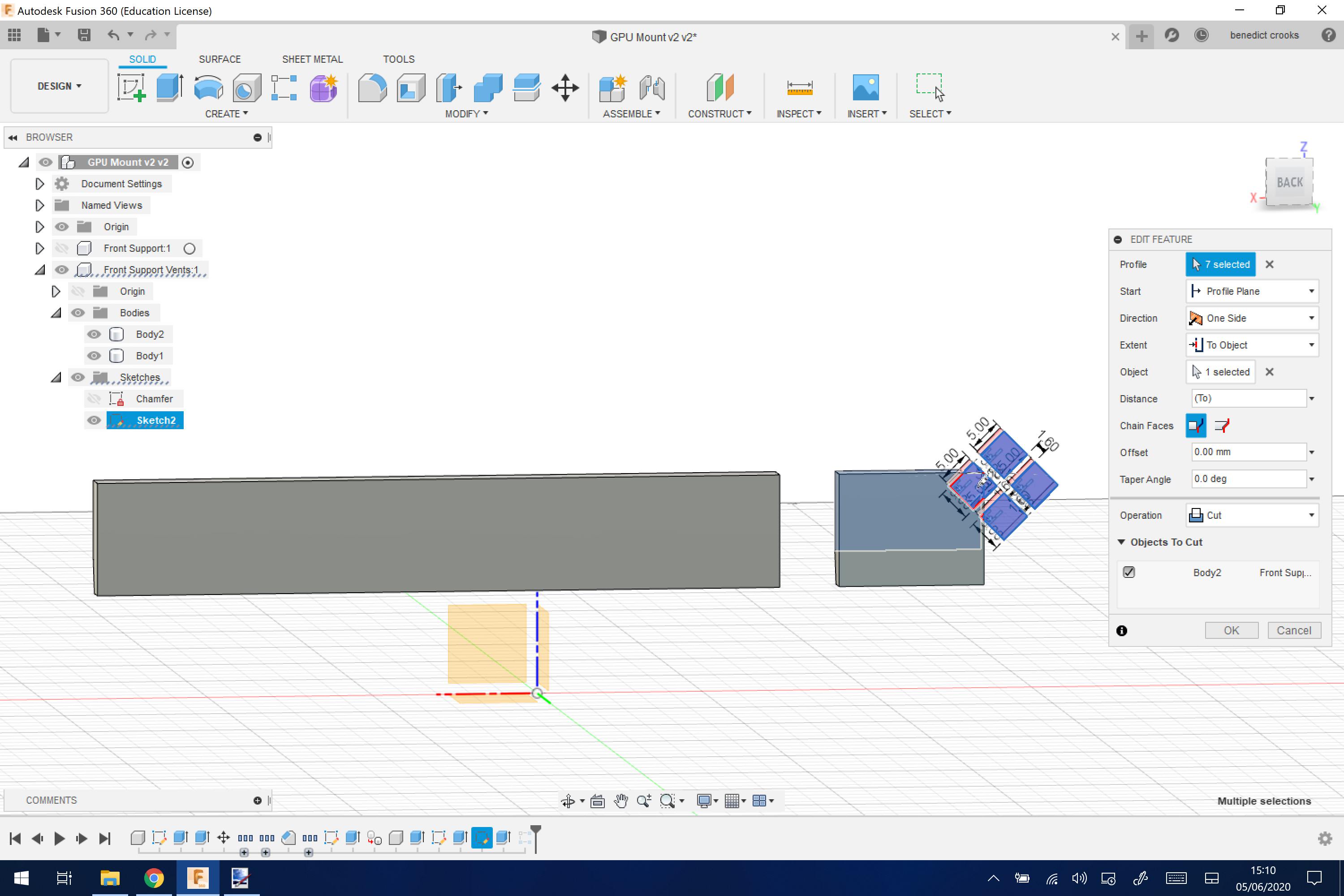Click the Offset 0.00 mm field
This screenshot has height=896, width=1344.
click(1249, 452)
